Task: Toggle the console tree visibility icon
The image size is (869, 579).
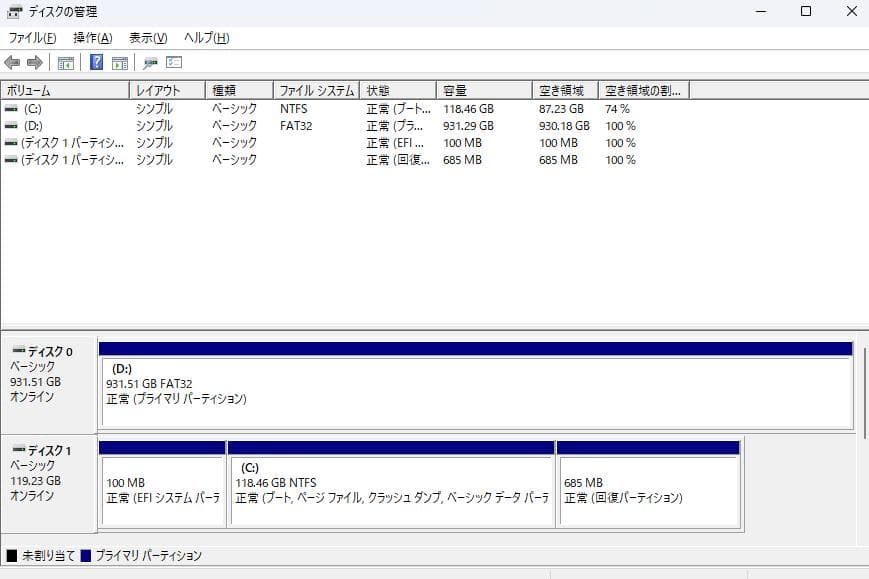Action: tap(66, 62)
